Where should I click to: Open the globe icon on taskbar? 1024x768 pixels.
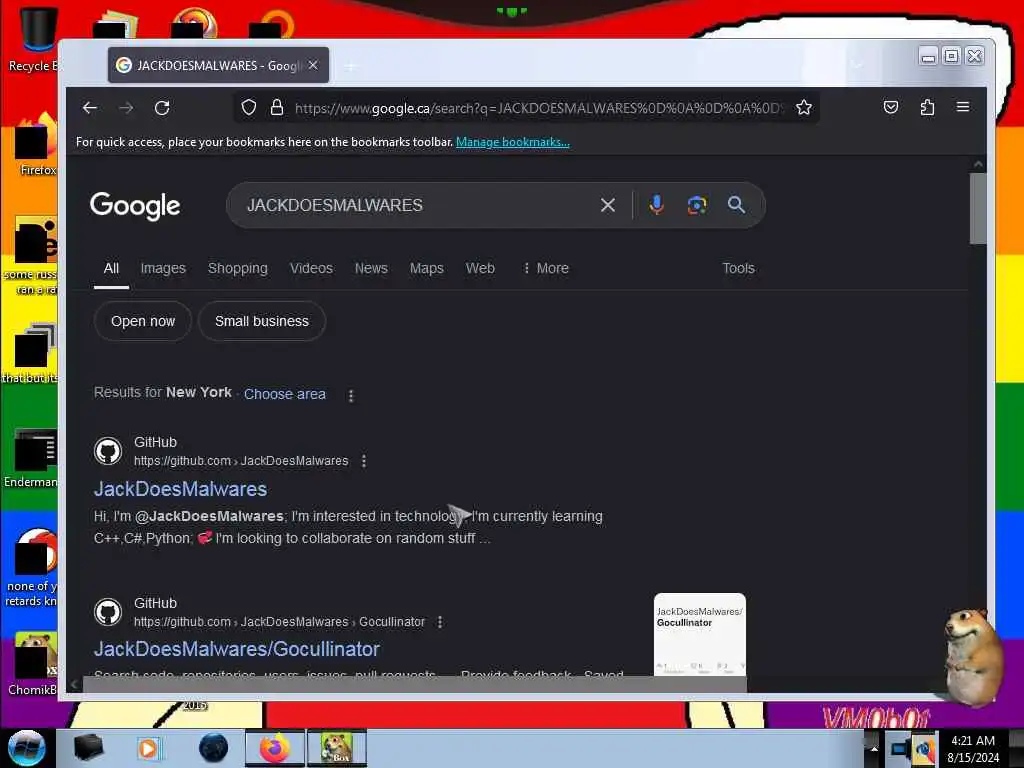click(214, 748)
